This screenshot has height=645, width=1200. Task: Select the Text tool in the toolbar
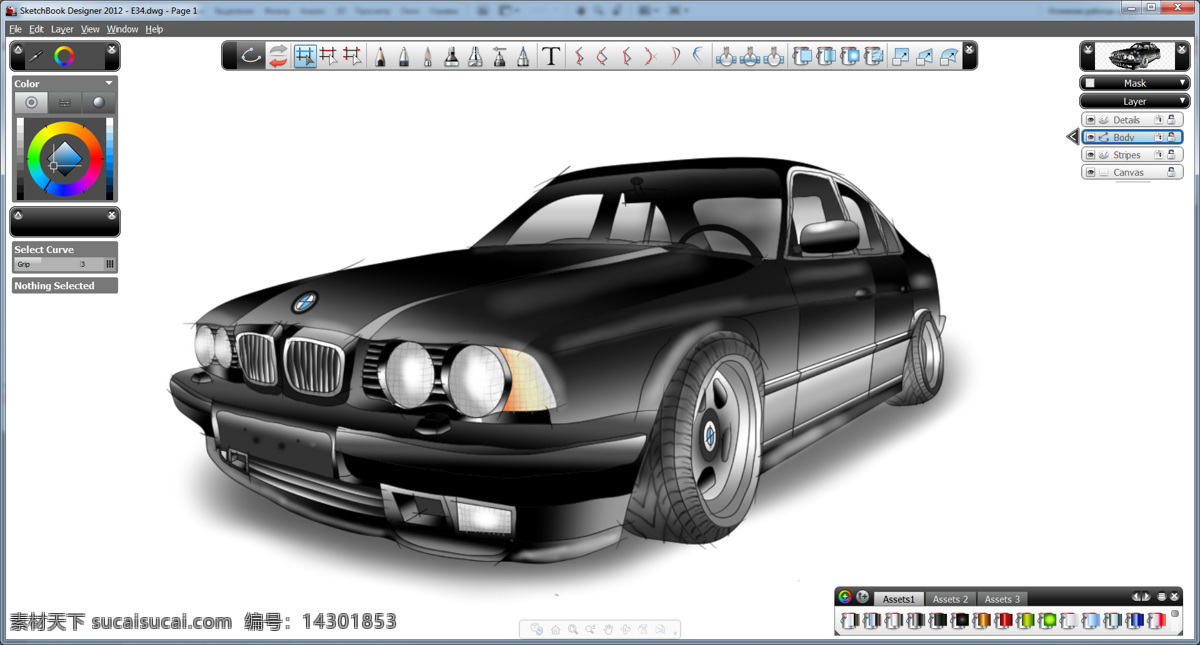click(x=550, y=56)
